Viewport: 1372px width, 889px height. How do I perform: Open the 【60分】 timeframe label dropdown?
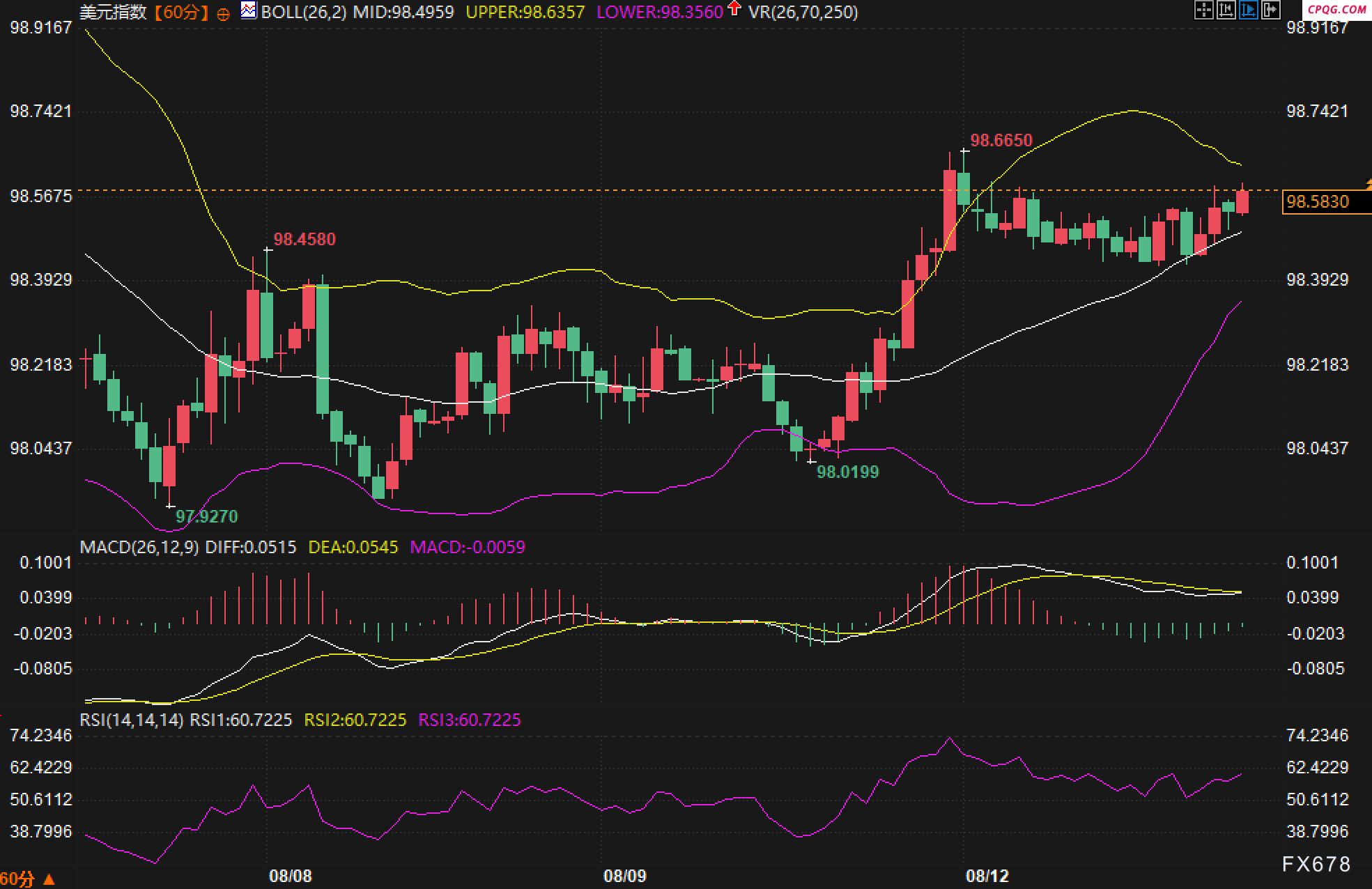pos(181,13)
